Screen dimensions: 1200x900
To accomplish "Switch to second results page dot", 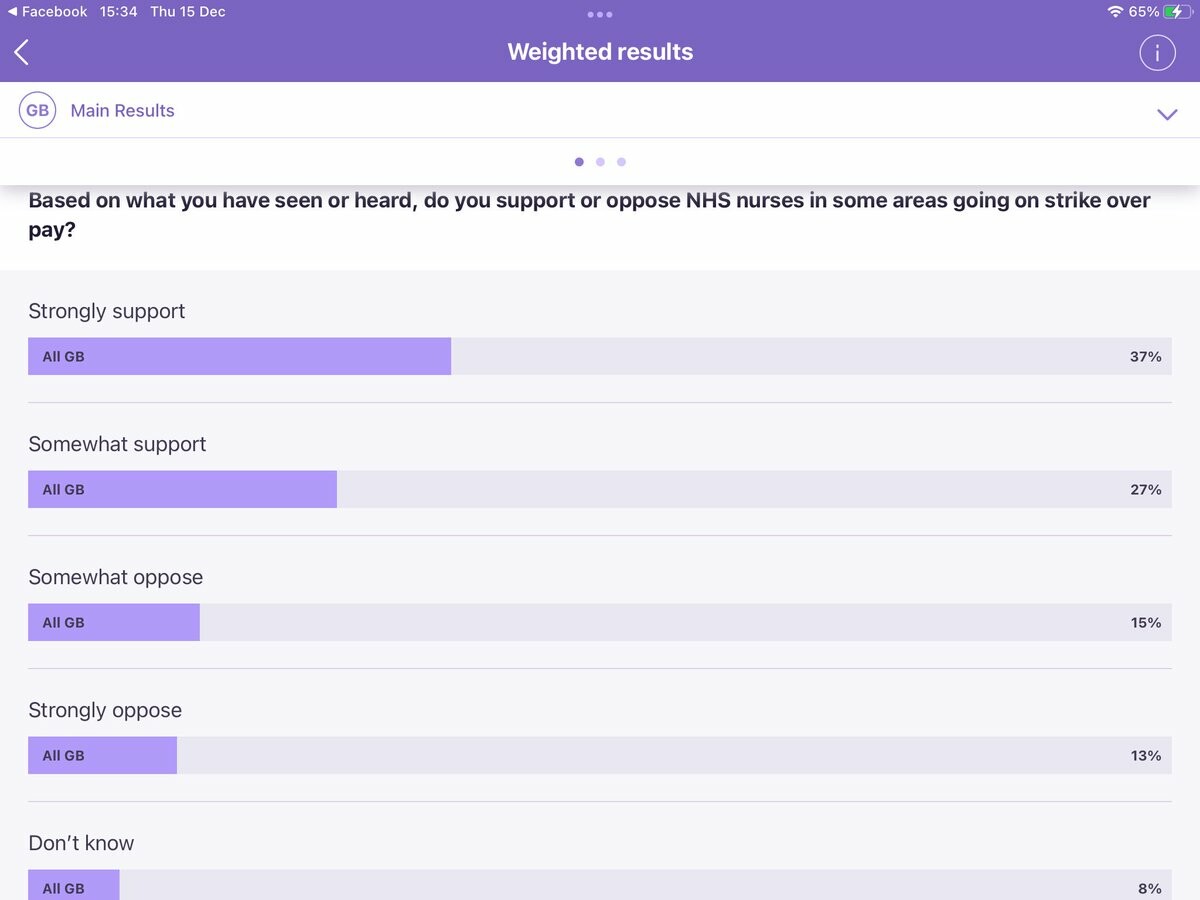I will click(x=600, y=162).
